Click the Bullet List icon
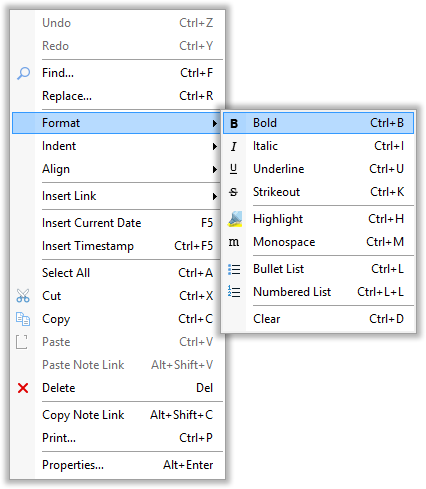 click(234, 269)
